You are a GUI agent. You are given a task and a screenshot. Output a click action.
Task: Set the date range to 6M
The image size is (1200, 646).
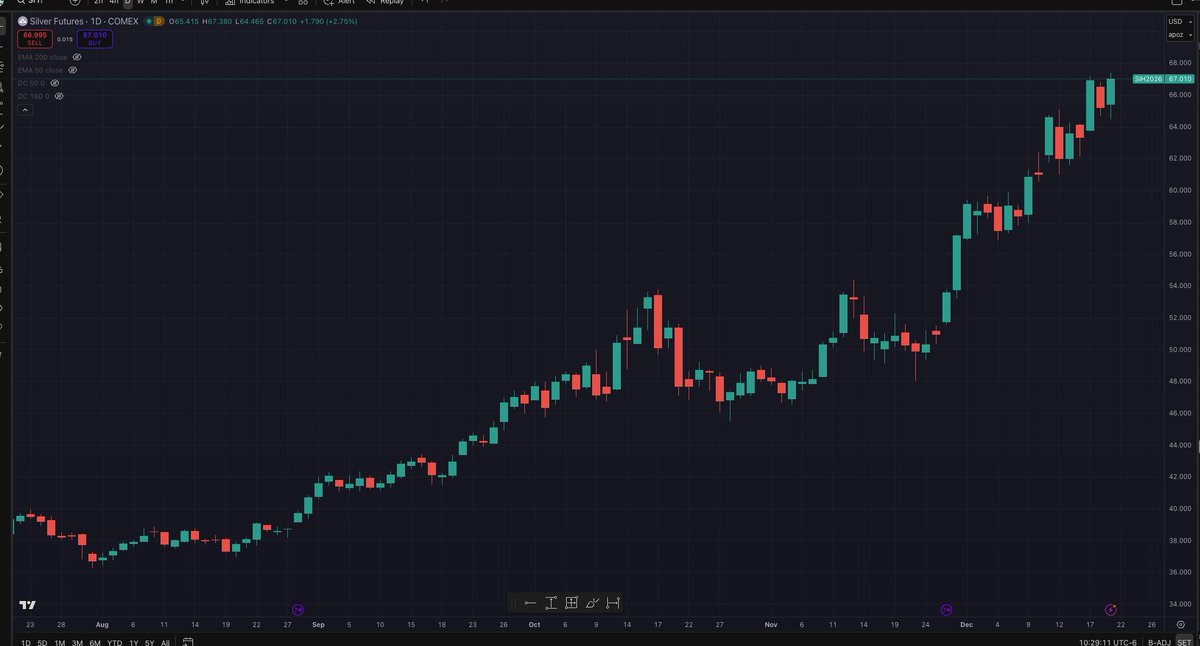coord(95,642)
